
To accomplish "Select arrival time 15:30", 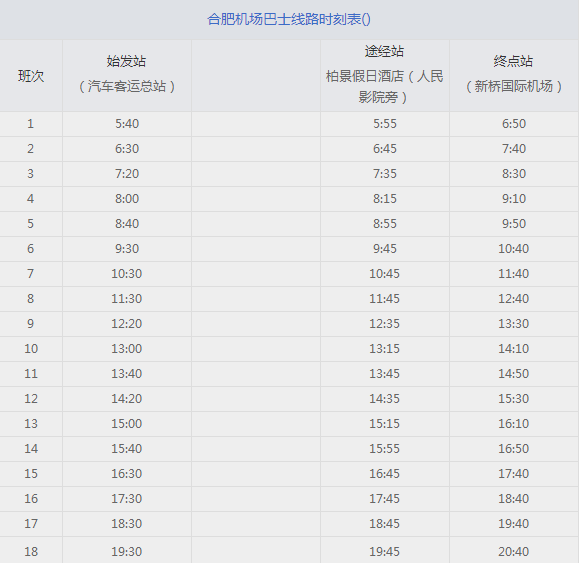I will tap(513, 399).
